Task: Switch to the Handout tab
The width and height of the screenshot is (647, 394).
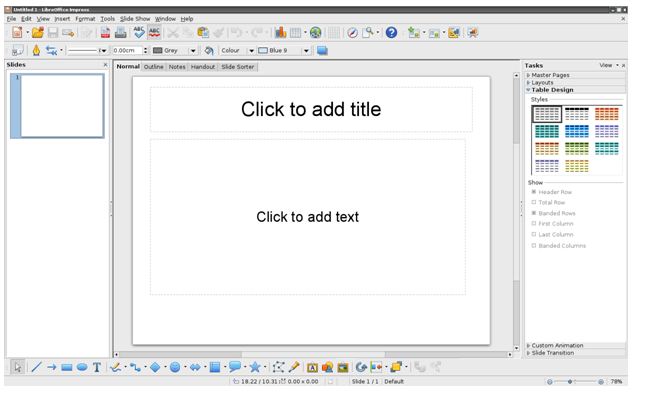Action: (x=203, y=66)
